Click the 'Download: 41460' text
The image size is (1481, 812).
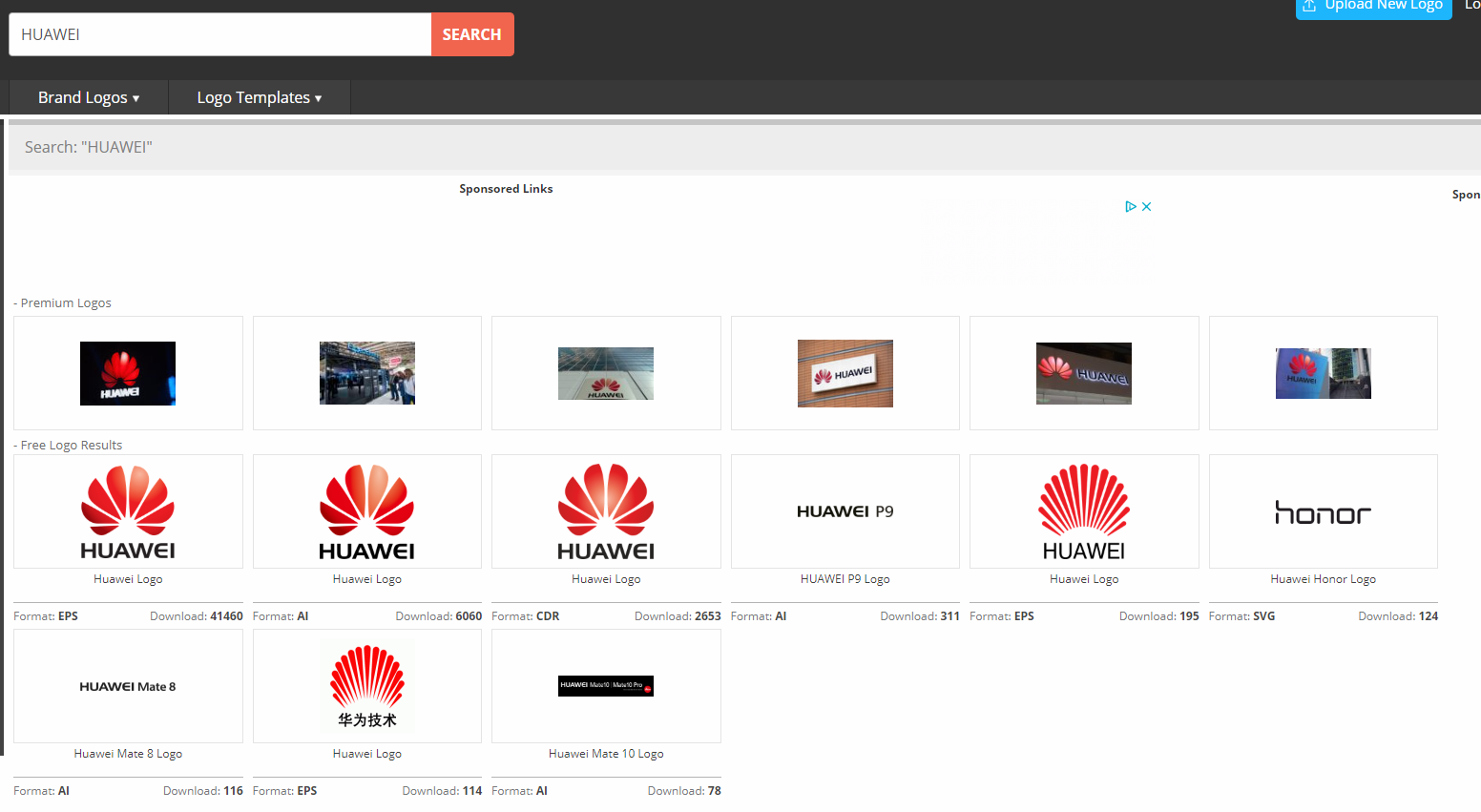pos(197,616)
